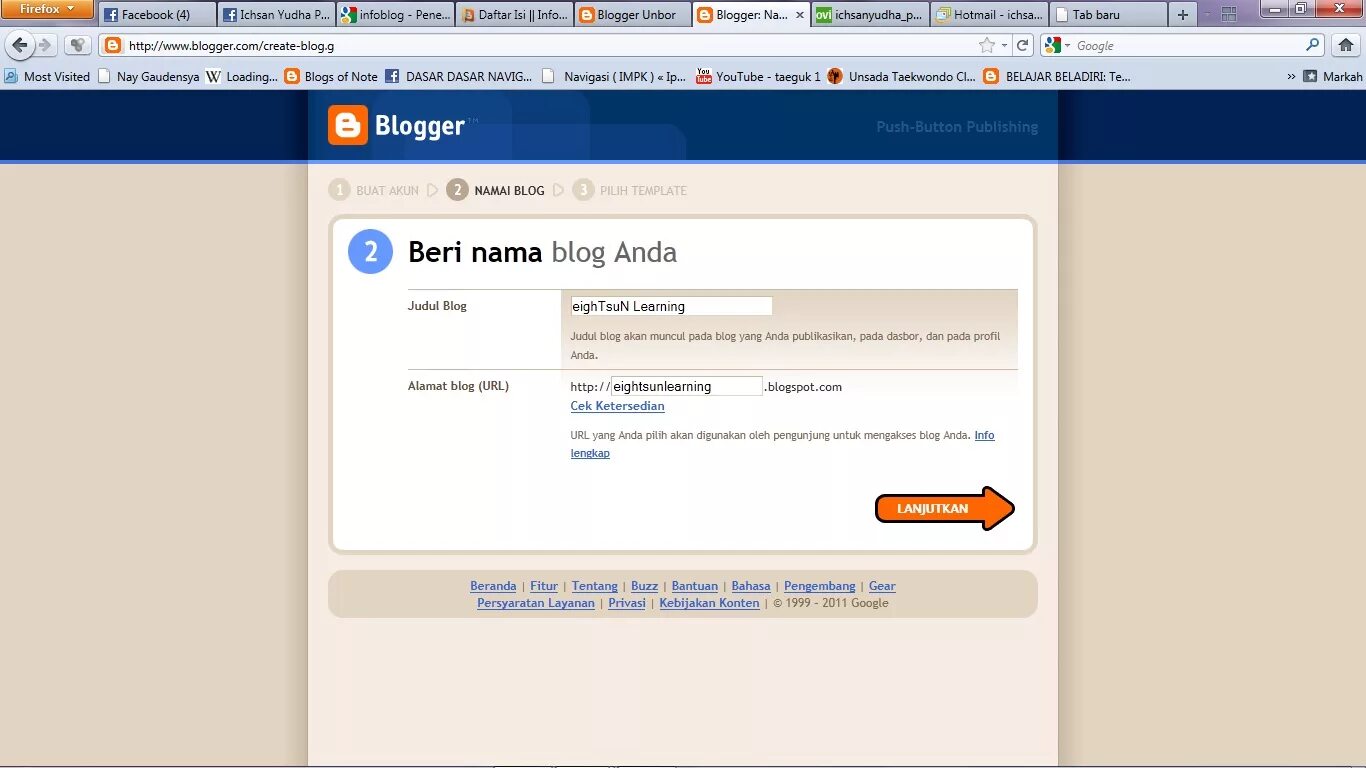Click the Tab Groups icon in tab bar

pyautogui.click(x=1229, y=15)
